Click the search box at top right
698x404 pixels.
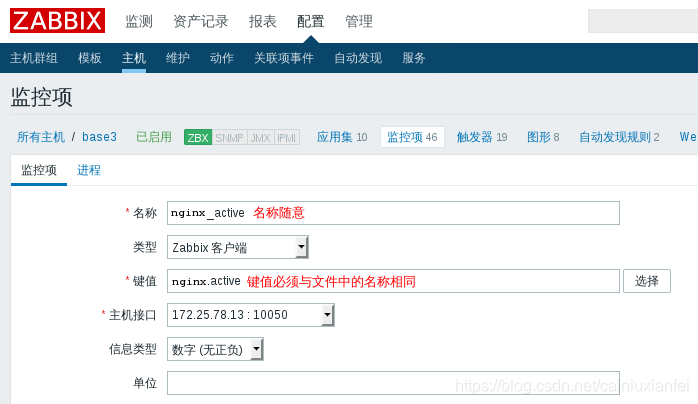coord(643,21)
